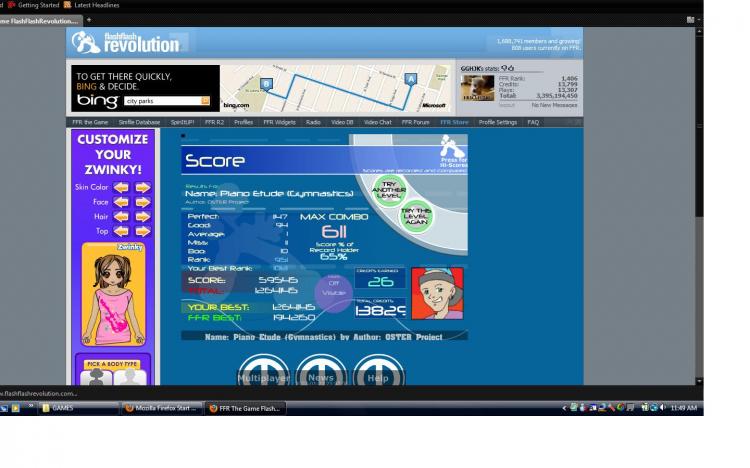
Task: Click Try Another Level button
Action: tap(389, 190)
